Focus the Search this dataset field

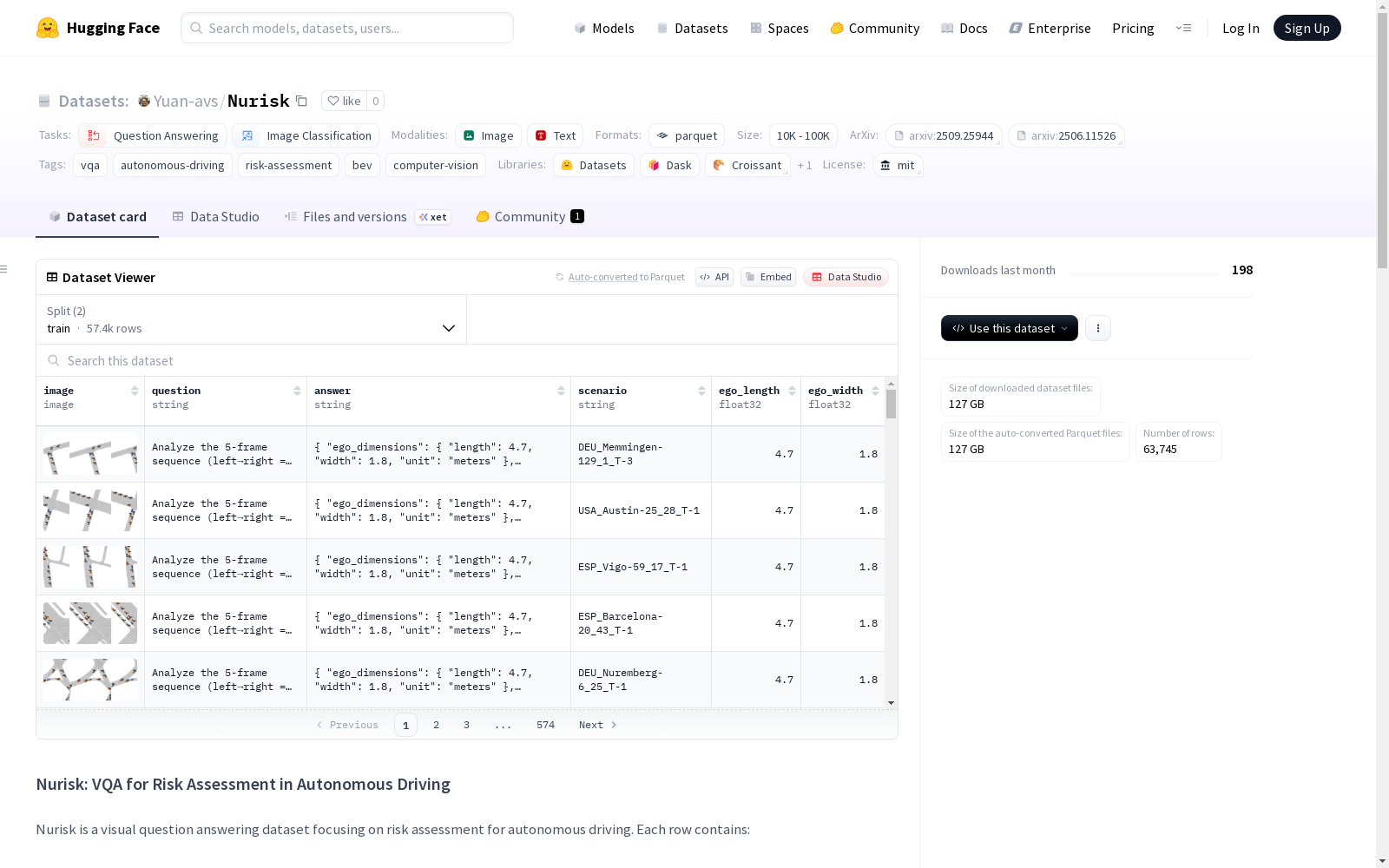click(467, 360)
